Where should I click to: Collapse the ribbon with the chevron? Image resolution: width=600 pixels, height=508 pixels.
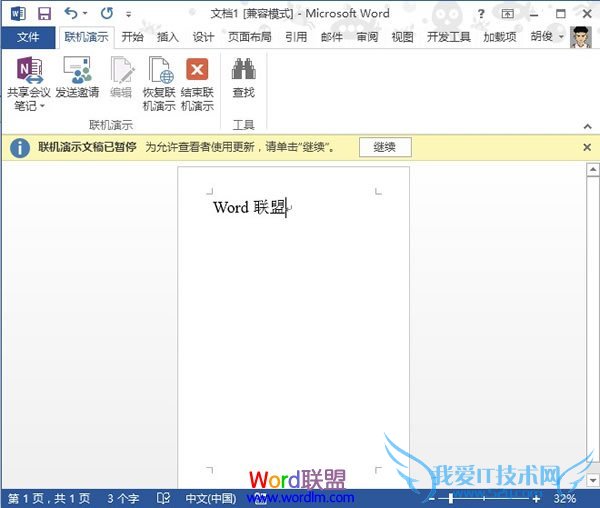(x=587, y=126)
